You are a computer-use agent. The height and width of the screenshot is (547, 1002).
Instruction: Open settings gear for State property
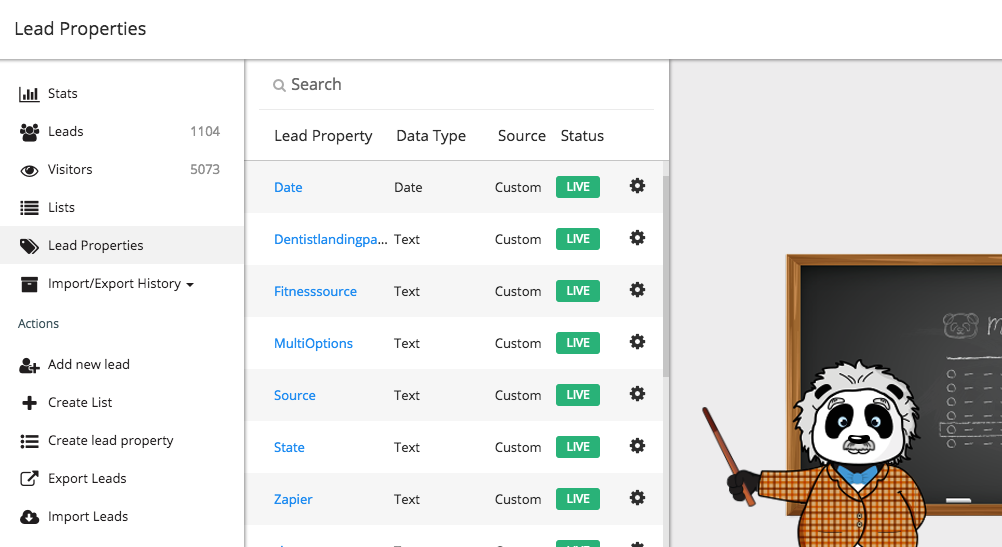[637, 445]
